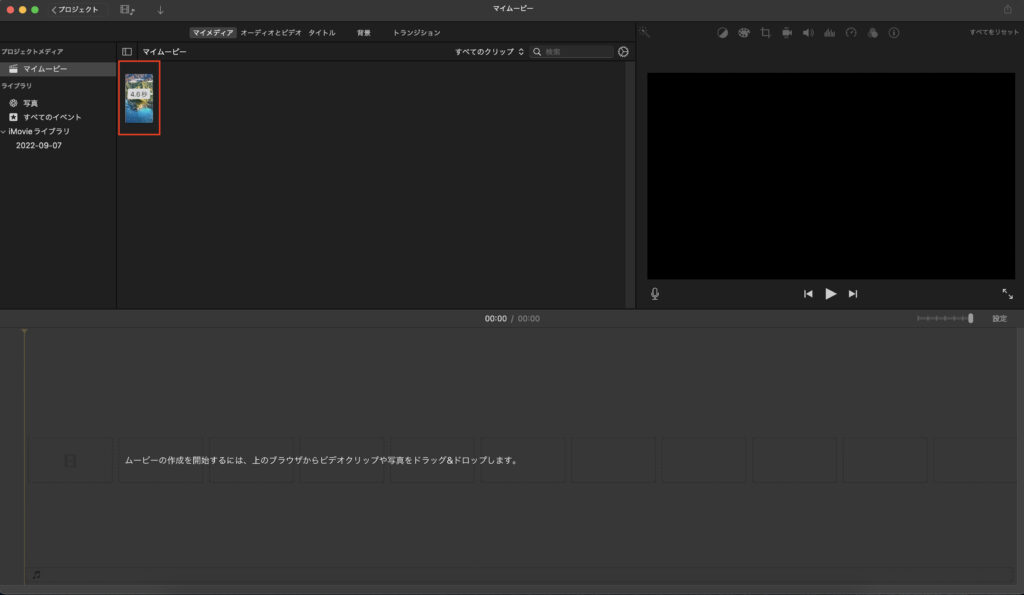Start voiceover recording with the microphone
Image resolution: width=1024 pixels, height=595 pixels.
655,294
